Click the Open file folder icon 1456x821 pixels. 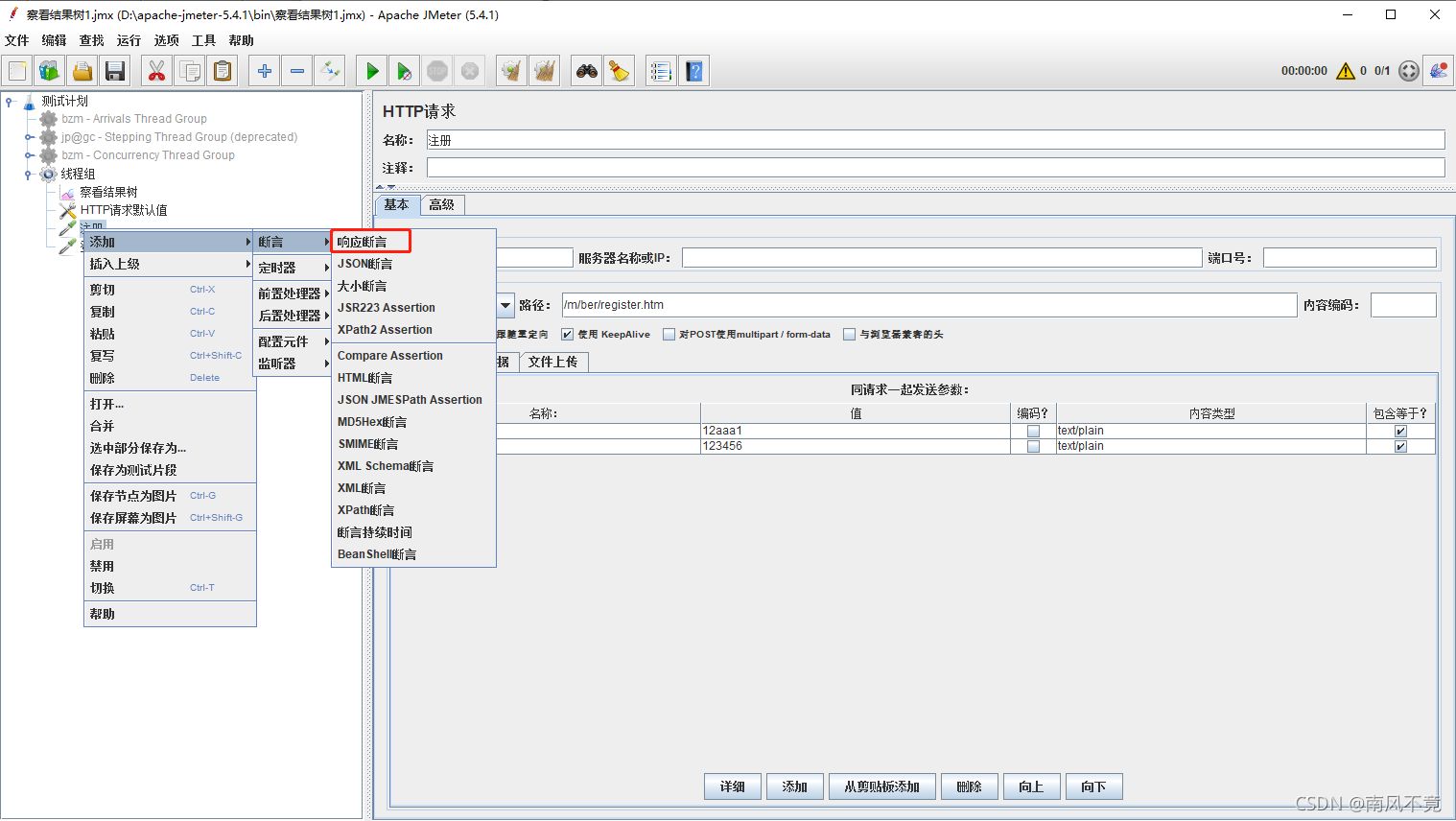click(82, 71)
